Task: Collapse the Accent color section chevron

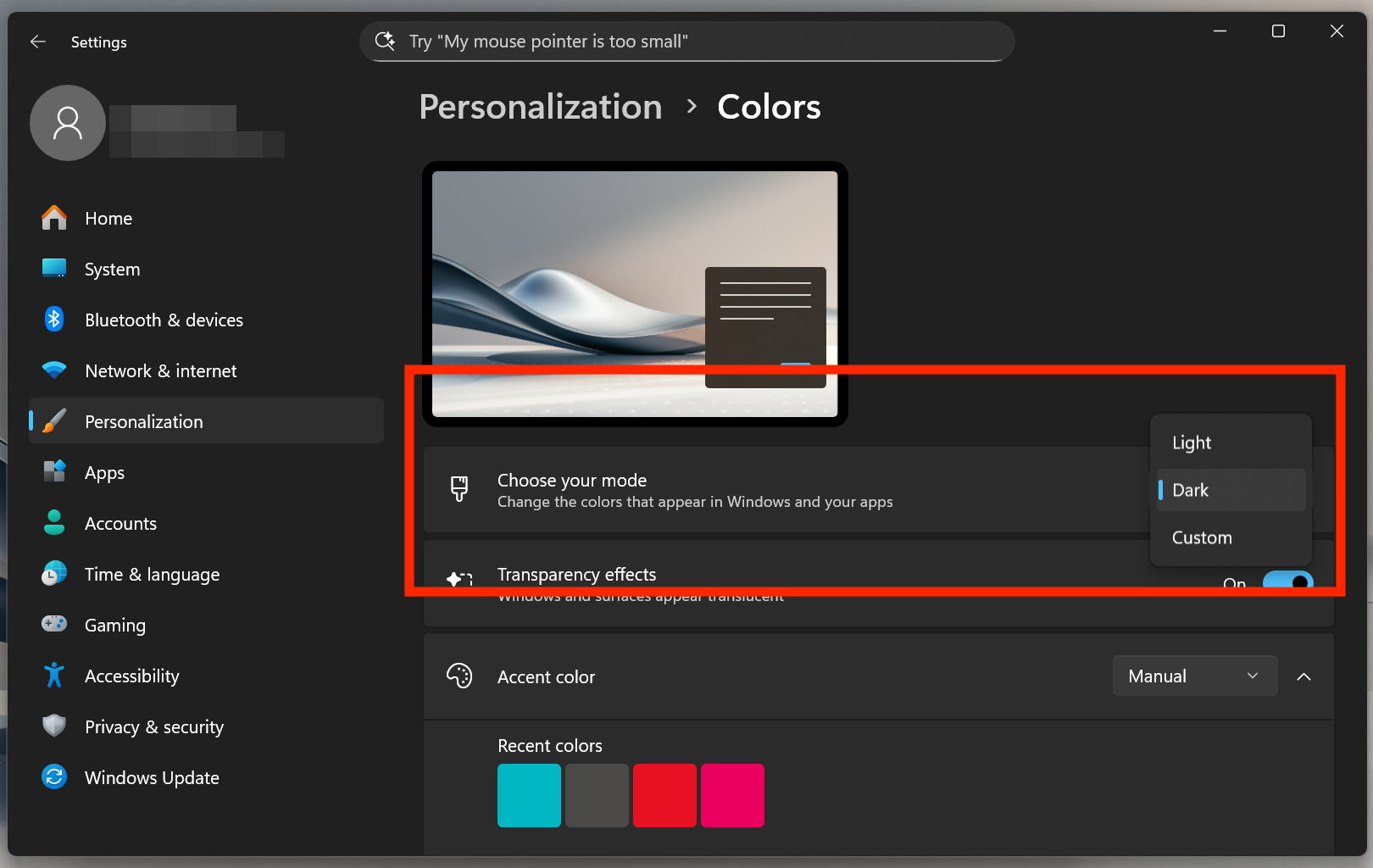Action: coord(1304,676)
